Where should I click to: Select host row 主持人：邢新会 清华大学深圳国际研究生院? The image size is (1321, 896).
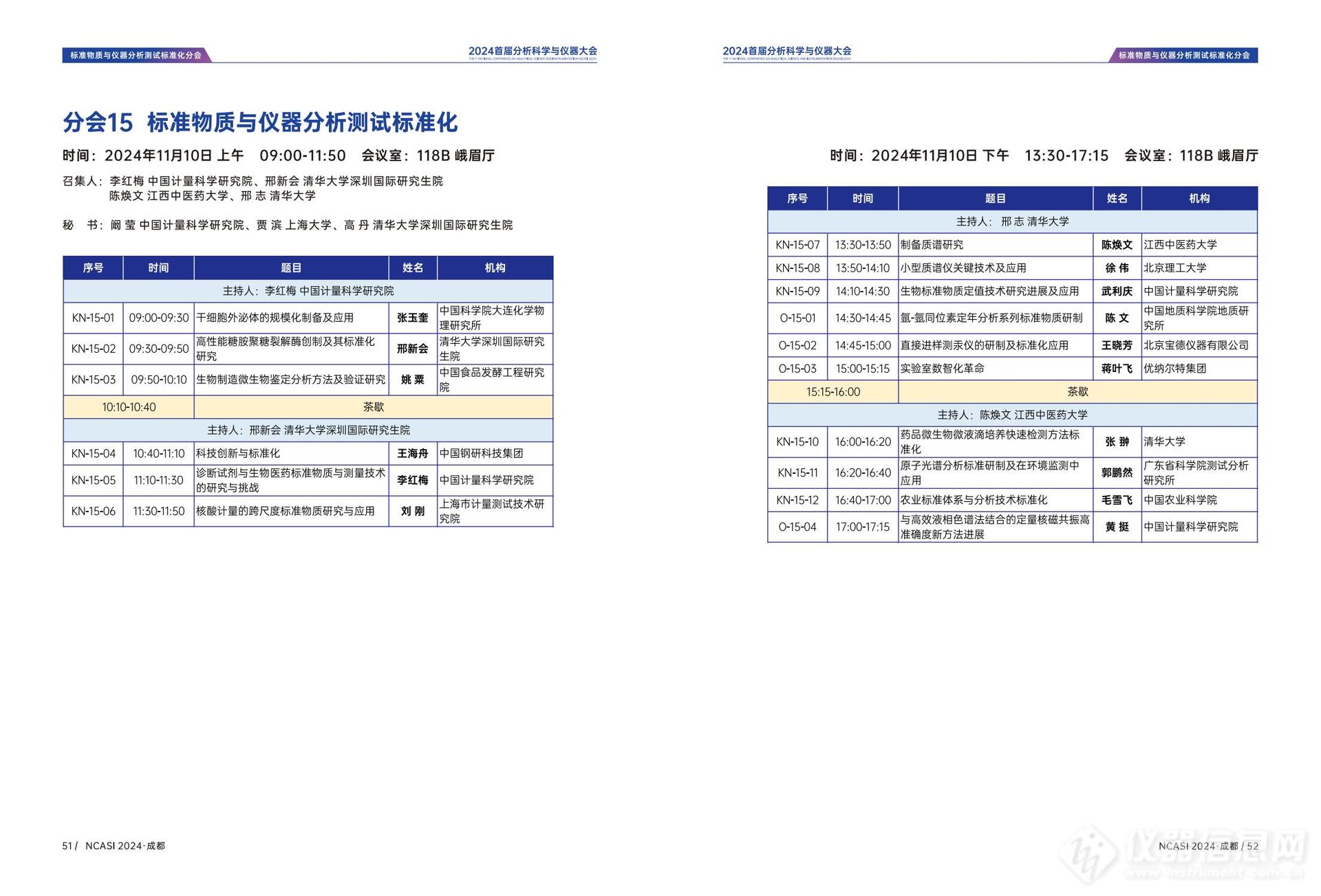point(308,430)
